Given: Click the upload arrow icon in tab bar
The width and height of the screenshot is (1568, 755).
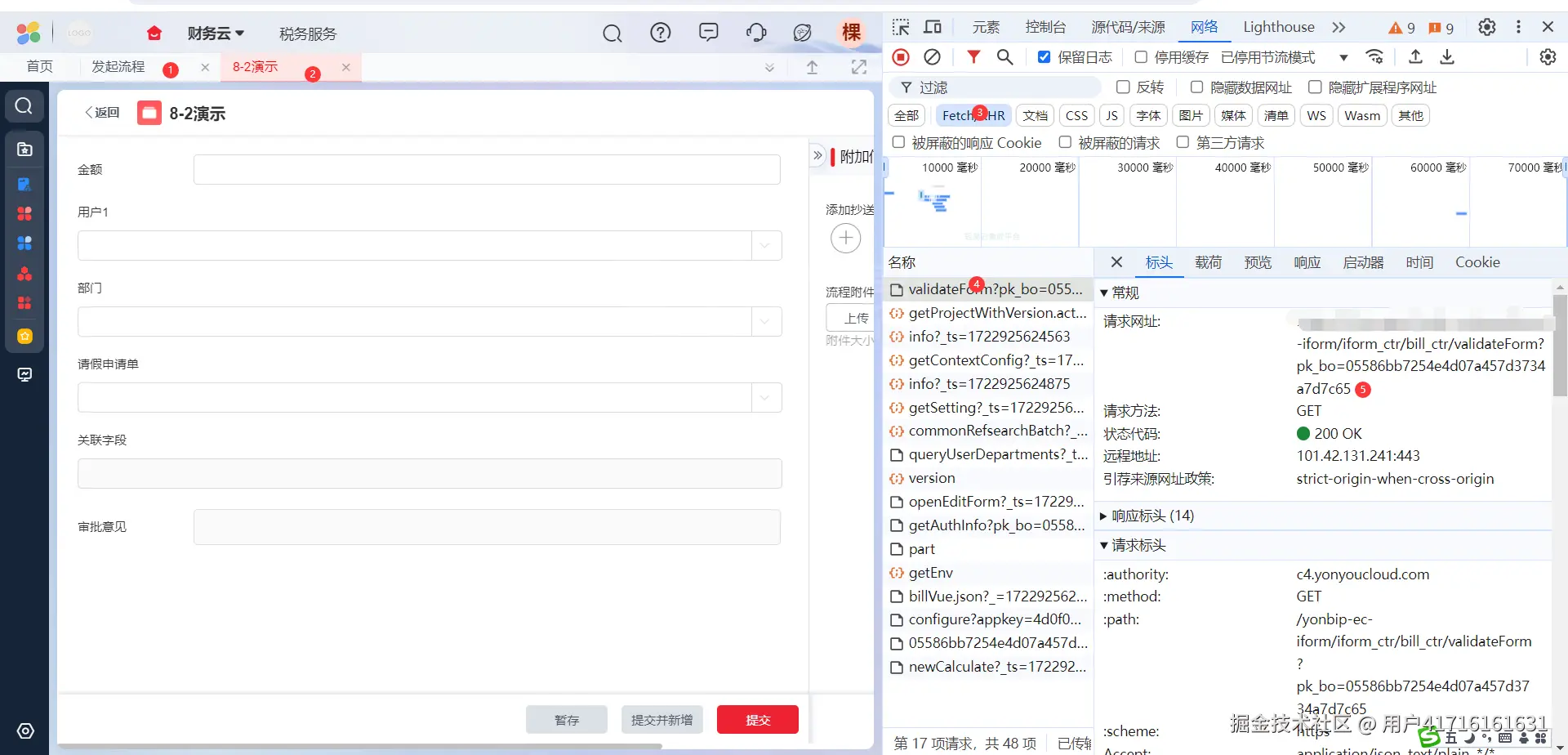Looking at the screenshot, I should (x=812, y=67).
